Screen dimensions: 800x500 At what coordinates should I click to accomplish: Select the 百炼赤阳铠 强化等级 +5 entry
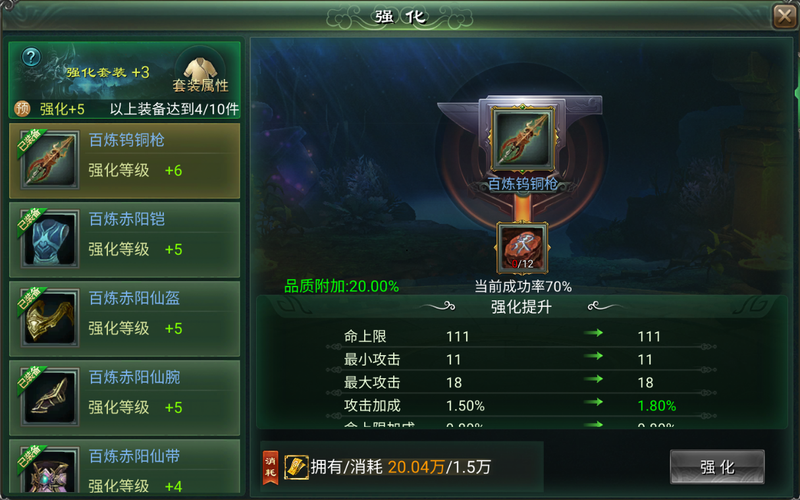point(124,240)
